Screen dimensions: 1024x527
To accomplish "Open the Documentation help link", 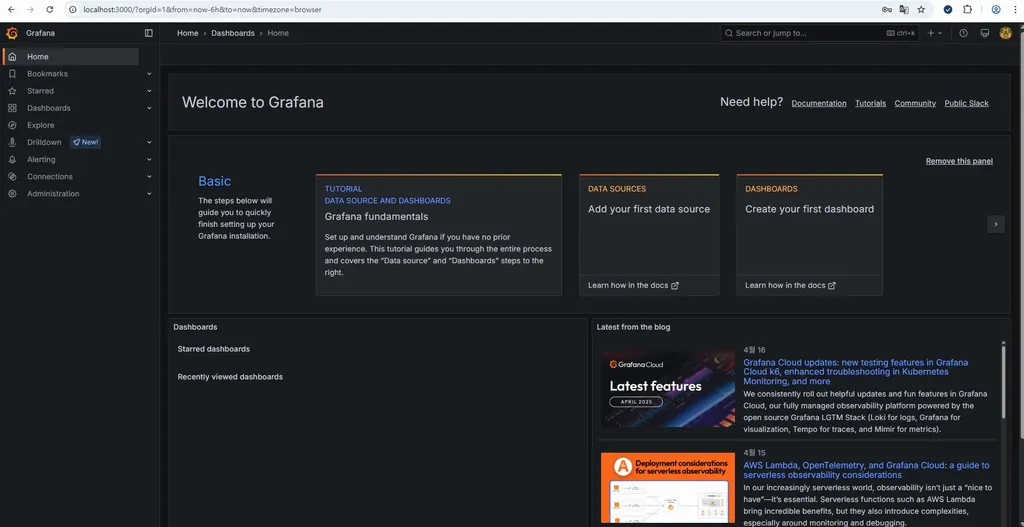I will tap(819, 103).
